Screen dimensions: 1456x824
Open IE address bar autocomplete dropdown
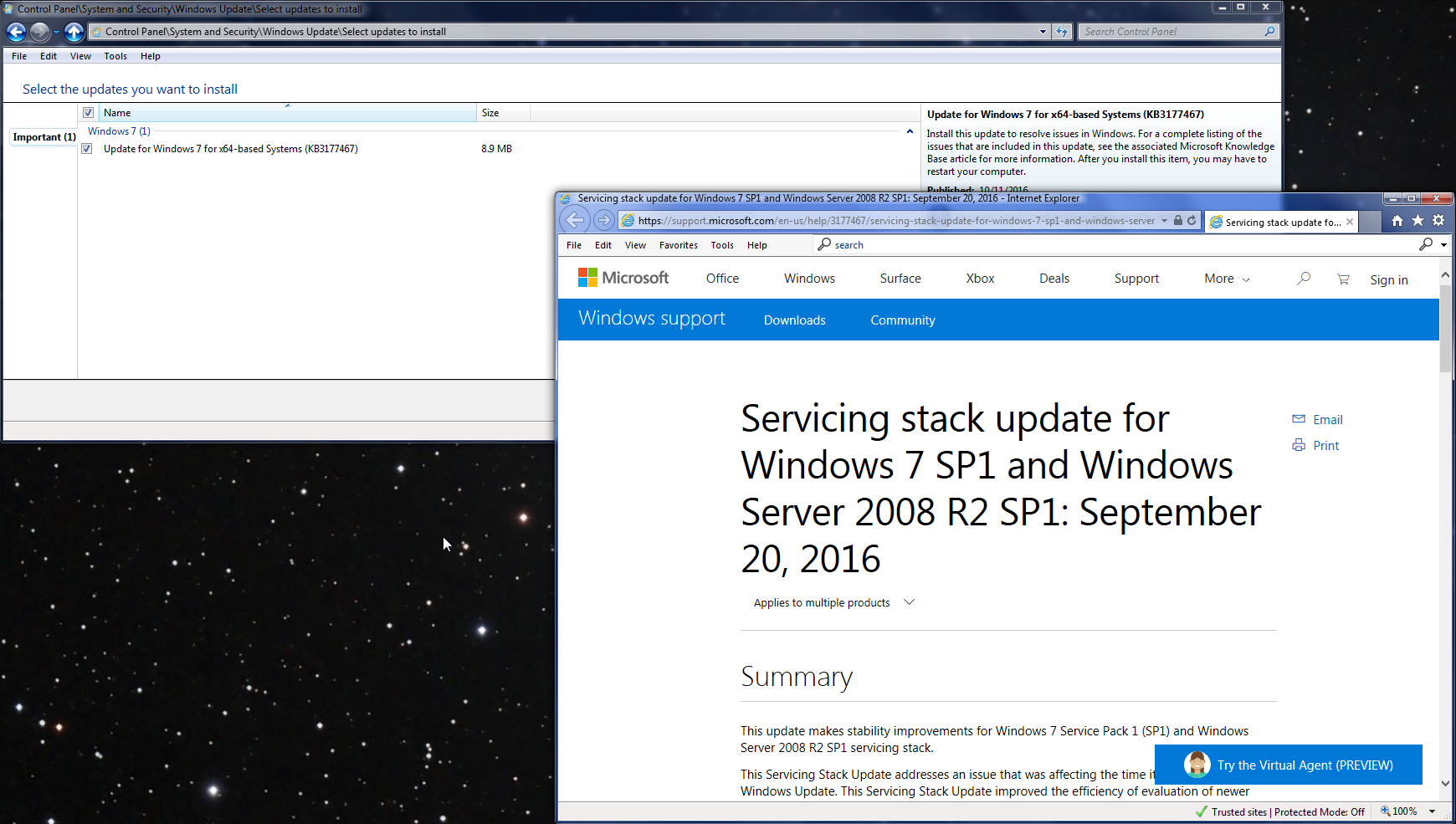pos(1164,221)
